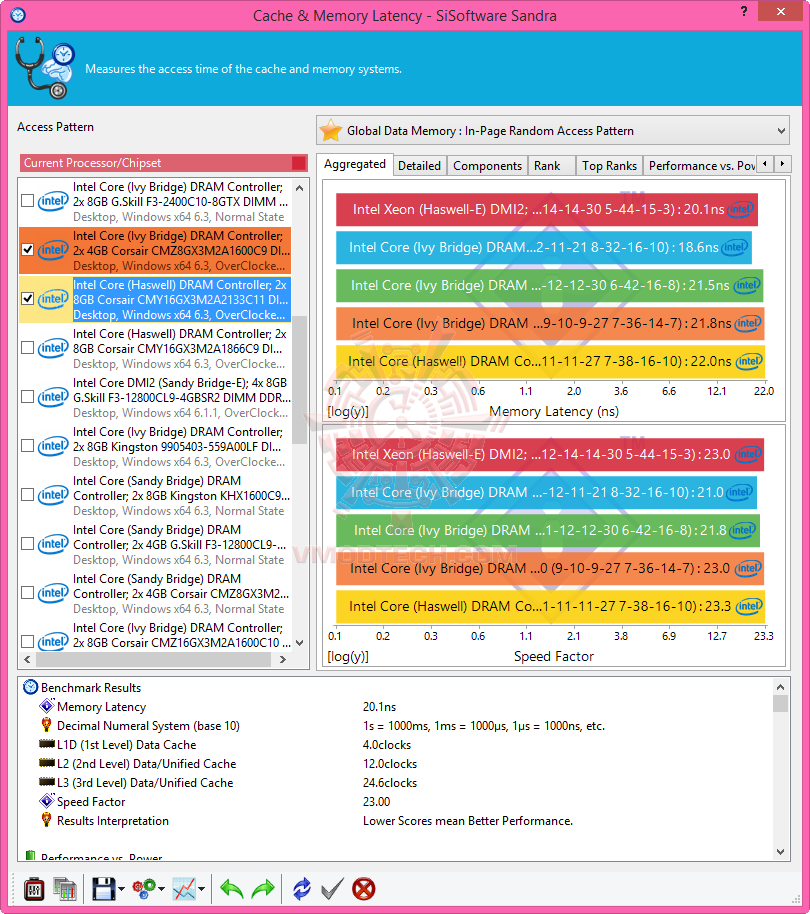Click the orange Ivy Bridge 23.0 speed factor bar
The image size is (810, 914).
coord(550,568)
